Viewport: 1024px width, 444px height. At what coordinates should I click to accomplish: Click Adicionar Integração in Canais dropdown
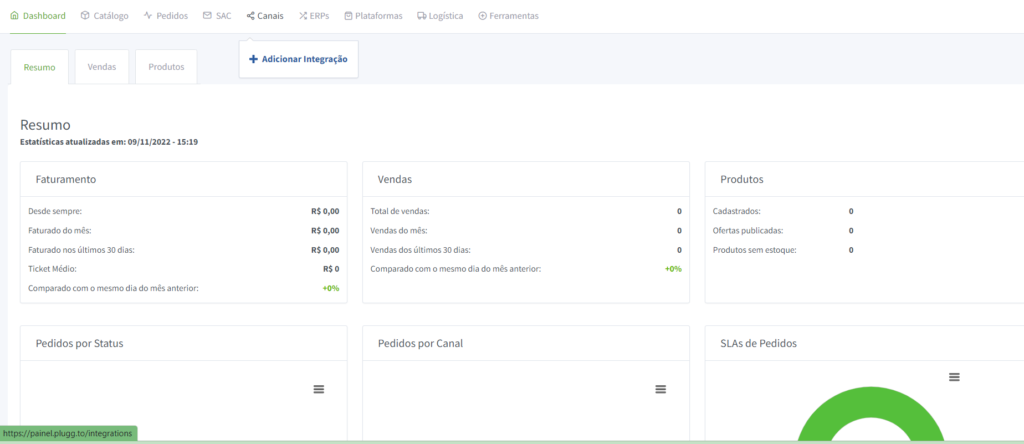298,59
